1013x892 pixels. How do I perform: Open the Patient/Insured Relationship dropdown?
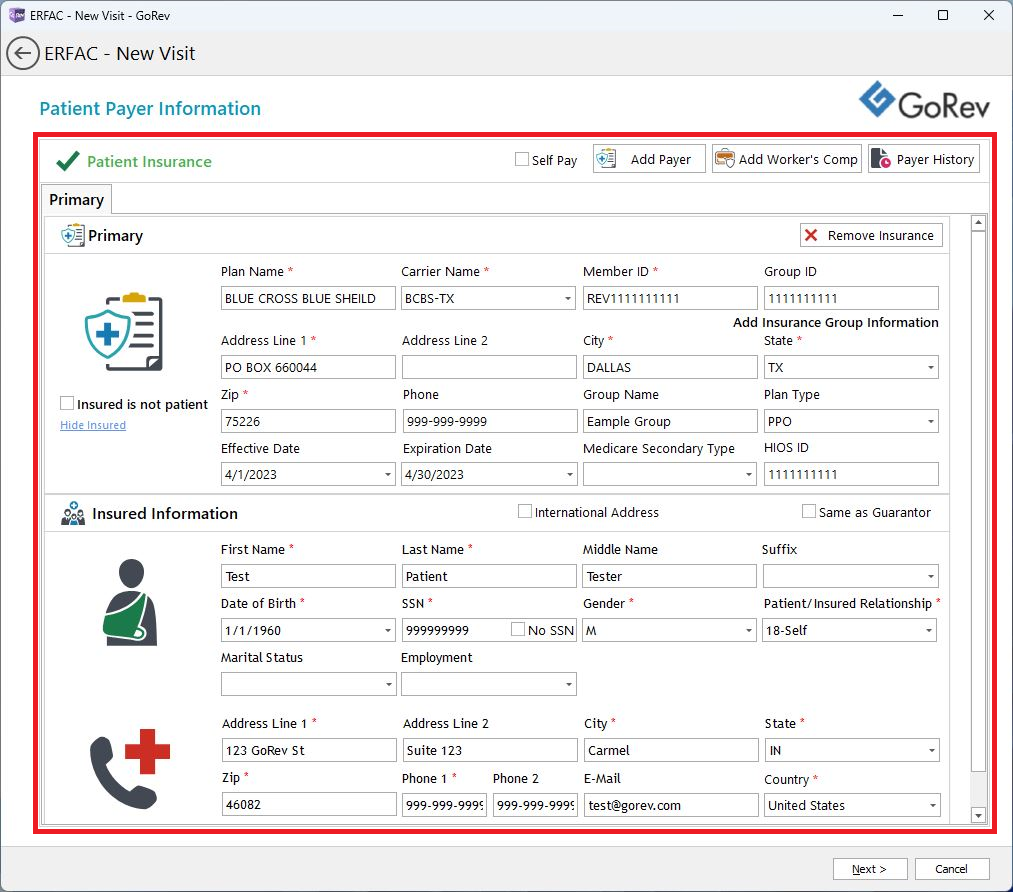pos(928,630)
